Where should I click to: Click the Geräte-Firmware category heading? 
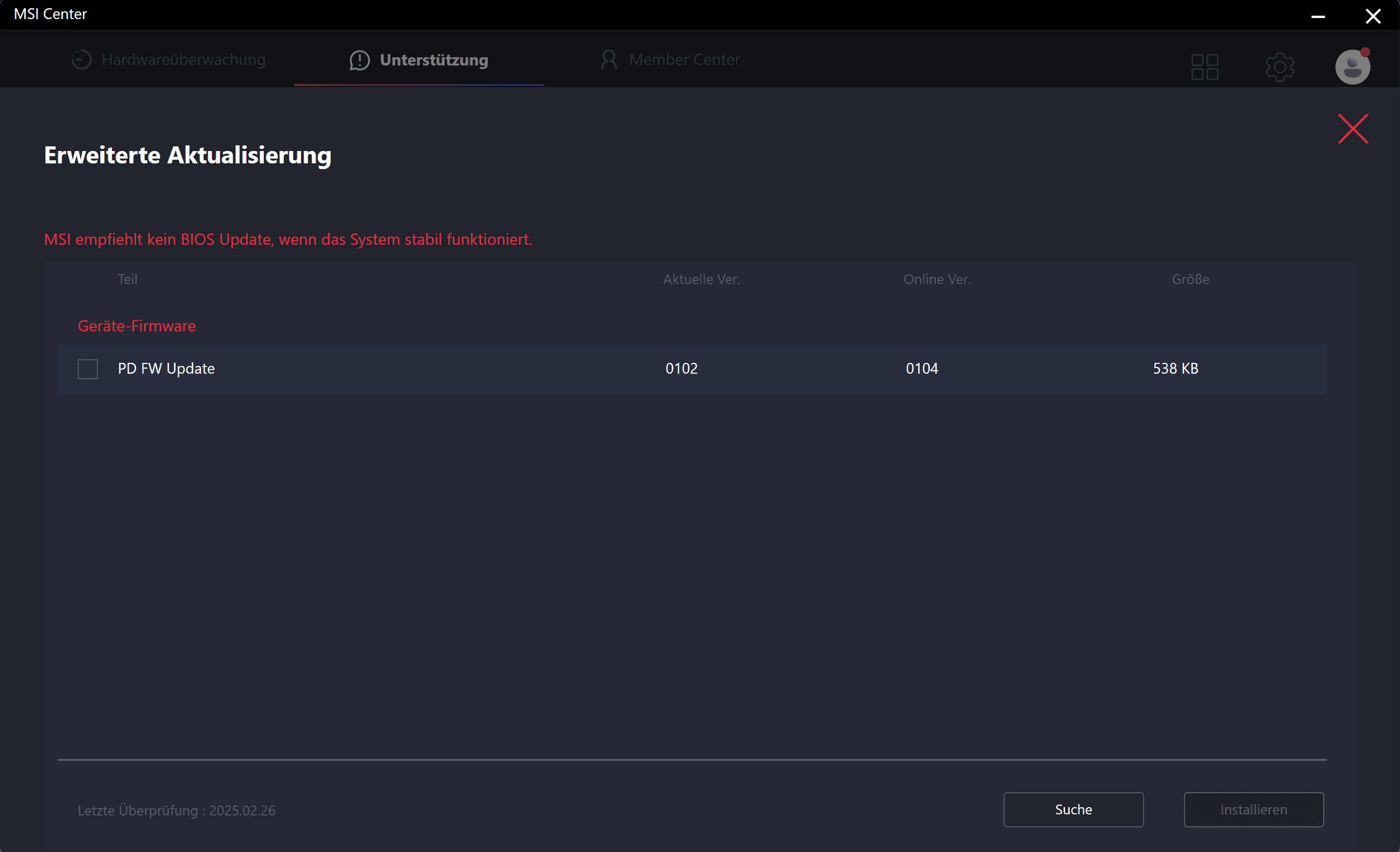(137, 326)
